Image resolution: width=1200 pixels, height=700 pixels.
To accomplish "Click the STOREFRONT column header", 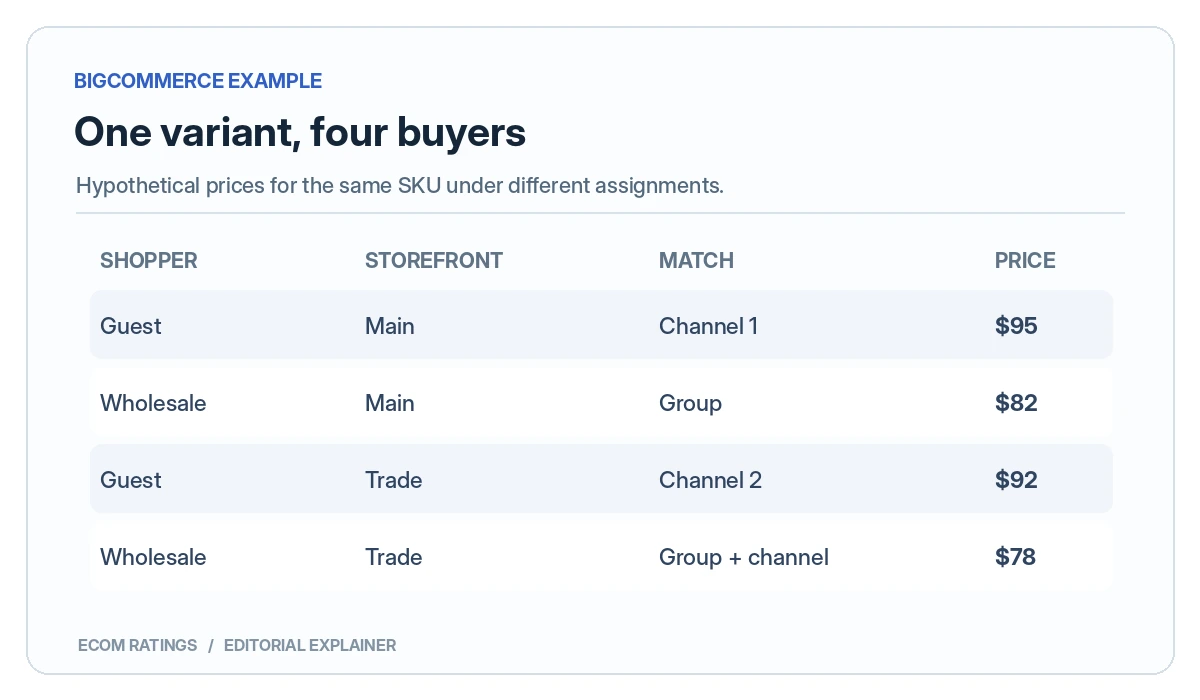I will tap(434, 260).
